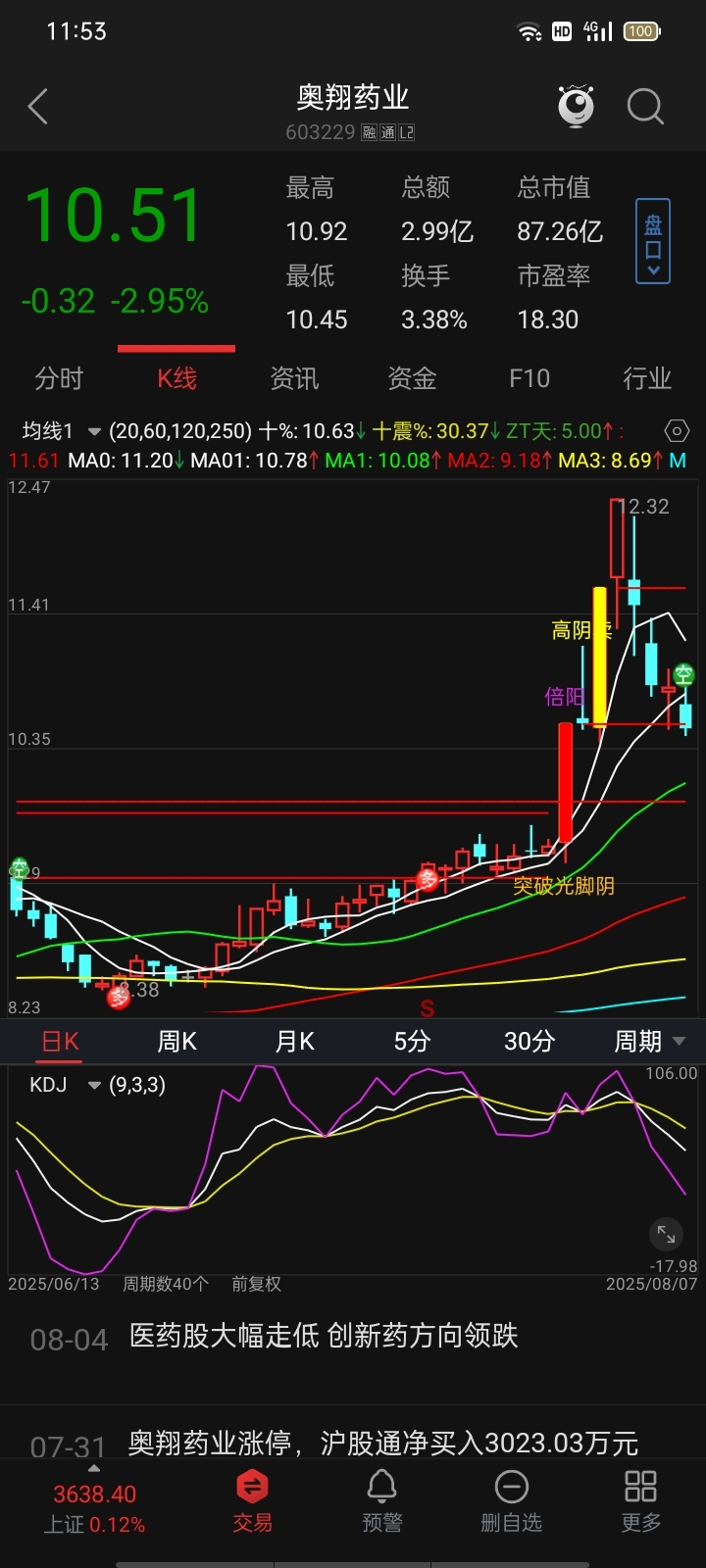
Task: Select 日K period
Action: [60, 1041]
